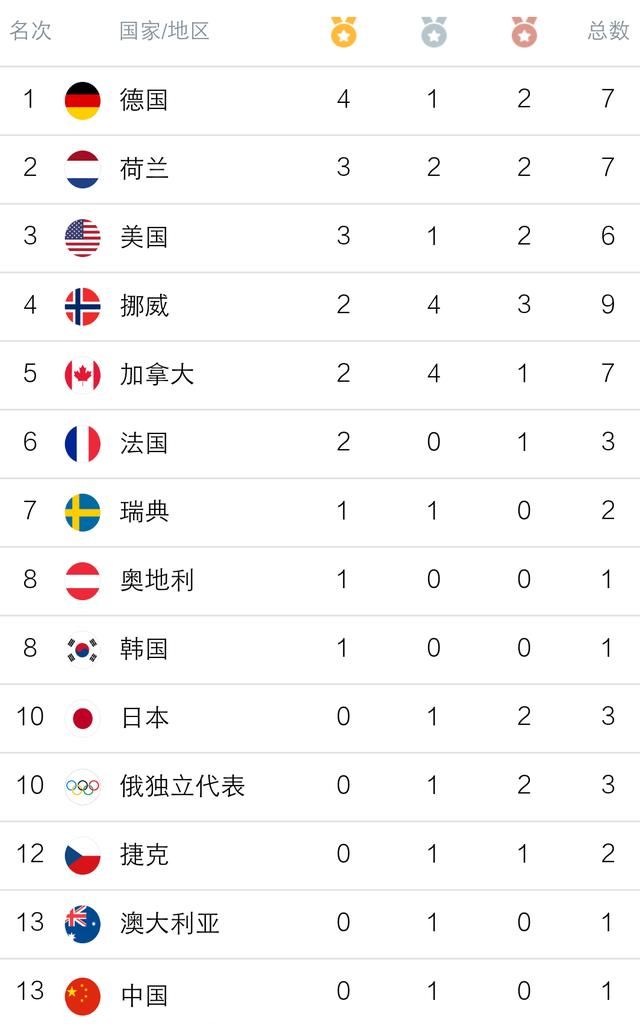This screenshot has width=640, height=1024.
Task: Click the silver medal column icon
Action: click(x=434, y=31)
